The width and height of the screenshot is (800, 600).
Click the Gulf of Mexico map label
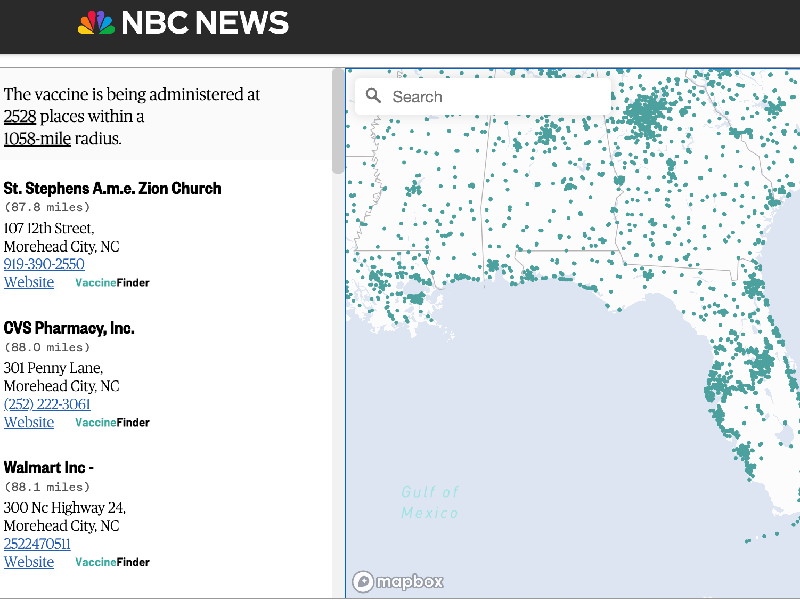[430, 503]
